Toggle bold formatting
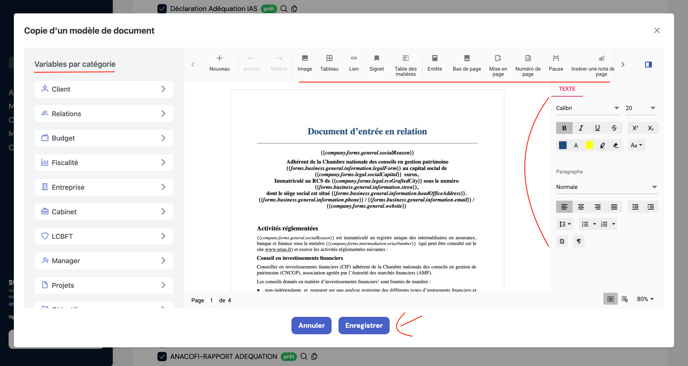The width and height of the screenshot is (688, 366). [564, 128]
